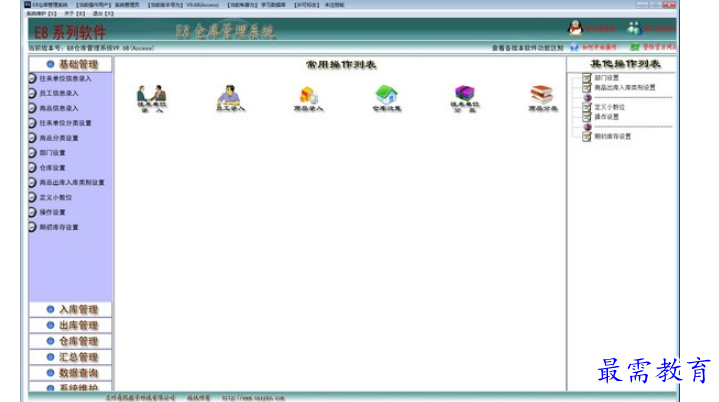The image size is (719, 402).
Task: Click the blue question mark help icon
Action: click(575, 47)
